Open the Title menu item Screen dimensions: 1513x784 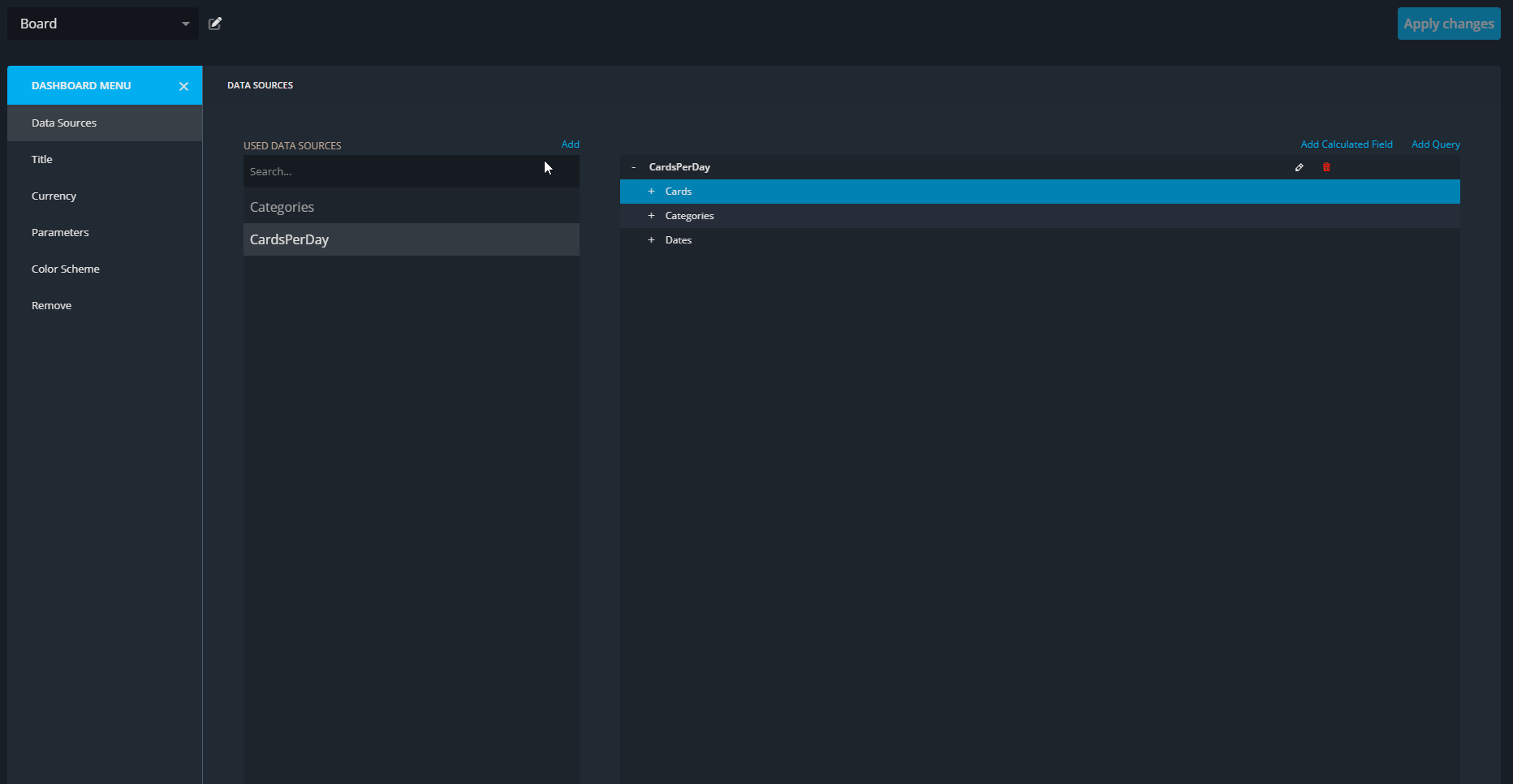point(105,159)
